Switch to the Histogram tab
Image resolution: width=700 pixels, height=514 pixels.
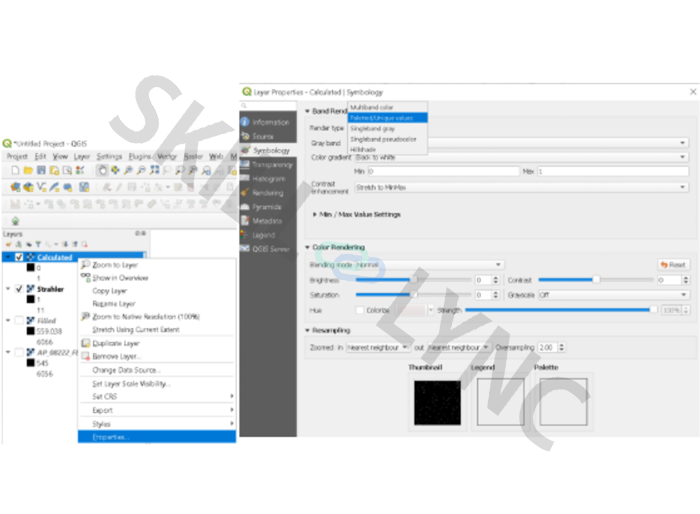point(268,179)
